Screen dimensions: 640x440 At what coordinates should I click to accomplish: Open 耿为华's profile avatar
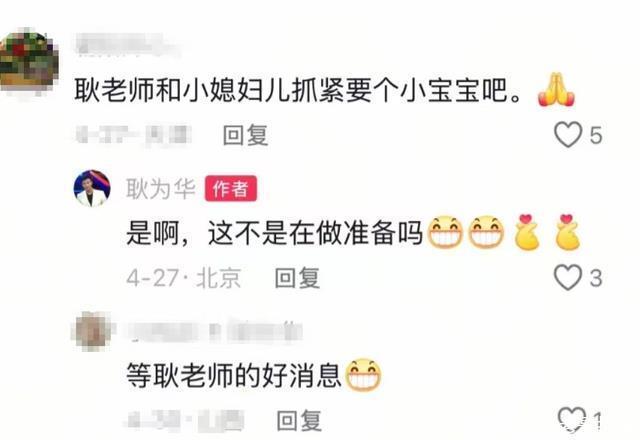point(92,188)
